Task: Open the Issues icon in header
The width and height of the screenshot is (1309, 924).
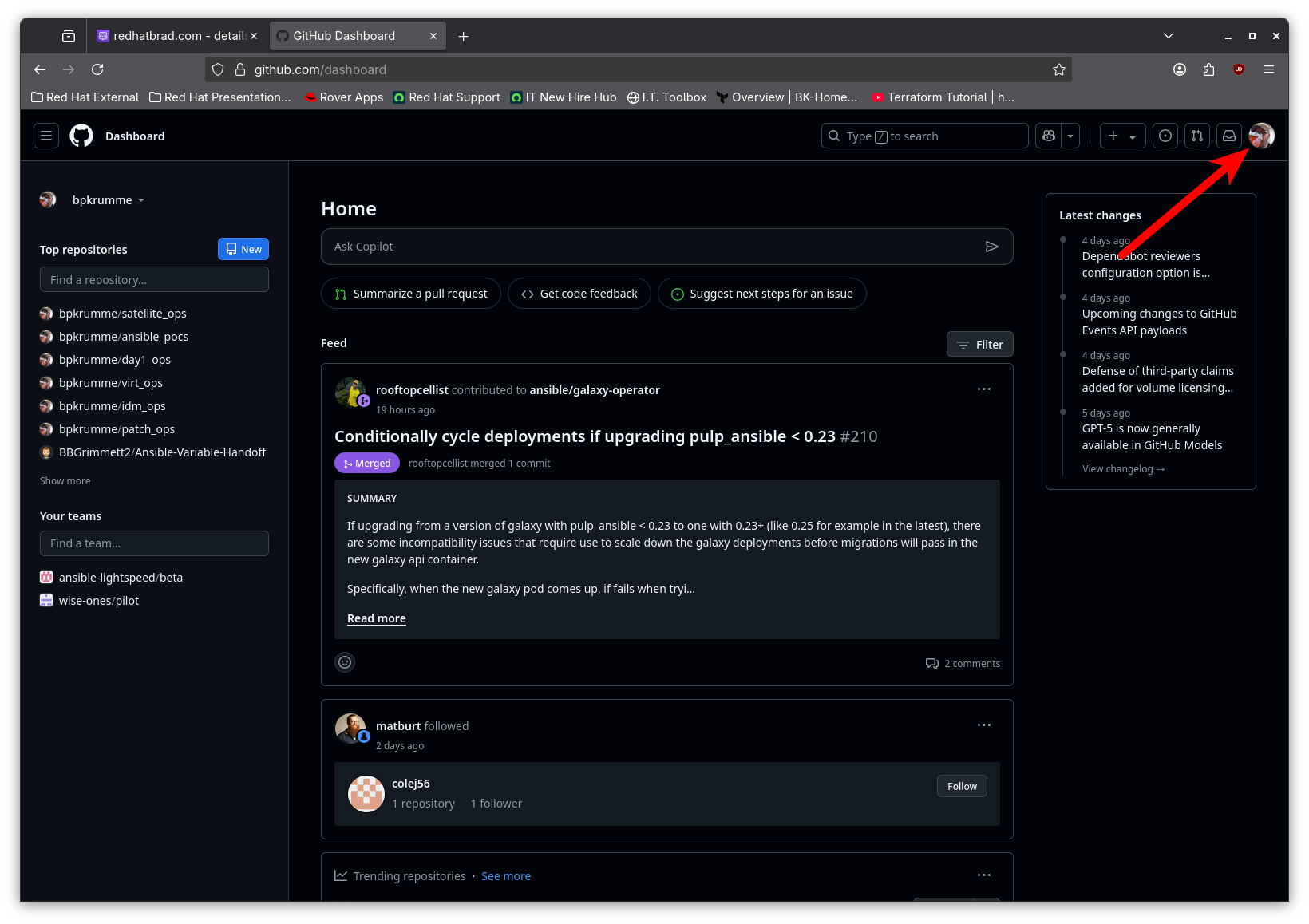Action: [1165, 136]
